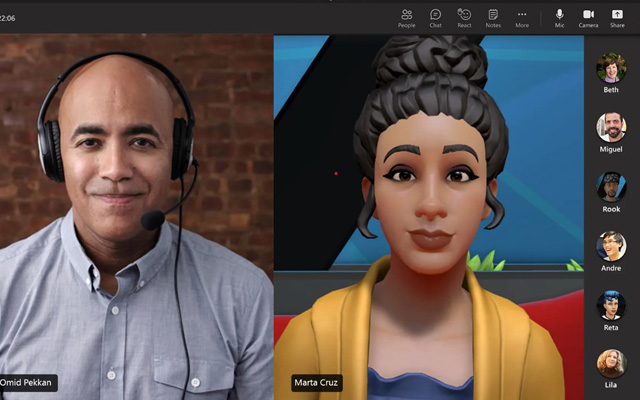
Task: Choose Andre's avatar in participant list
Action: click(611, 245)
